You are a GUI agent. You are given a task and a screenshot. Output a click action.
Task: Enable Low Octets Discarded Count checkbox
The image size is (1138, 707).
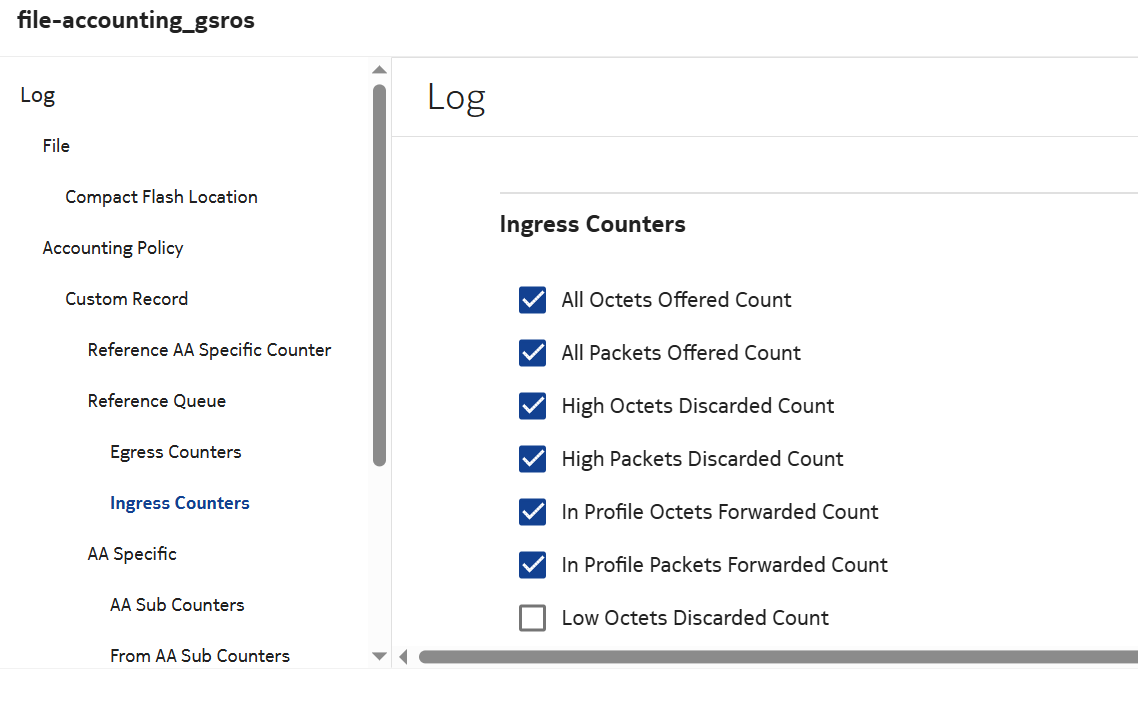[x=532, y=618]
